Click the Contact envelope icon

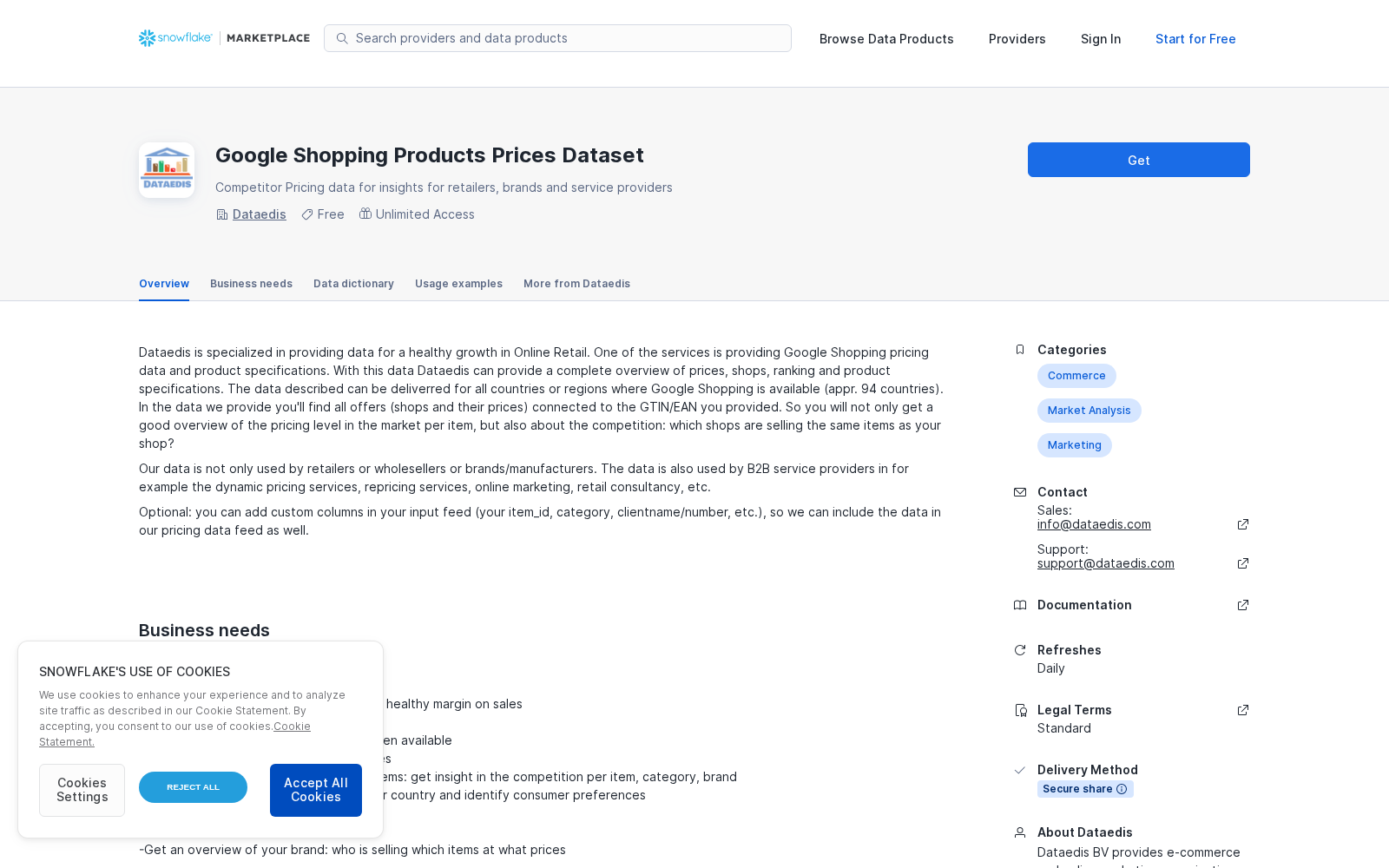click(x=1020, y=492)
